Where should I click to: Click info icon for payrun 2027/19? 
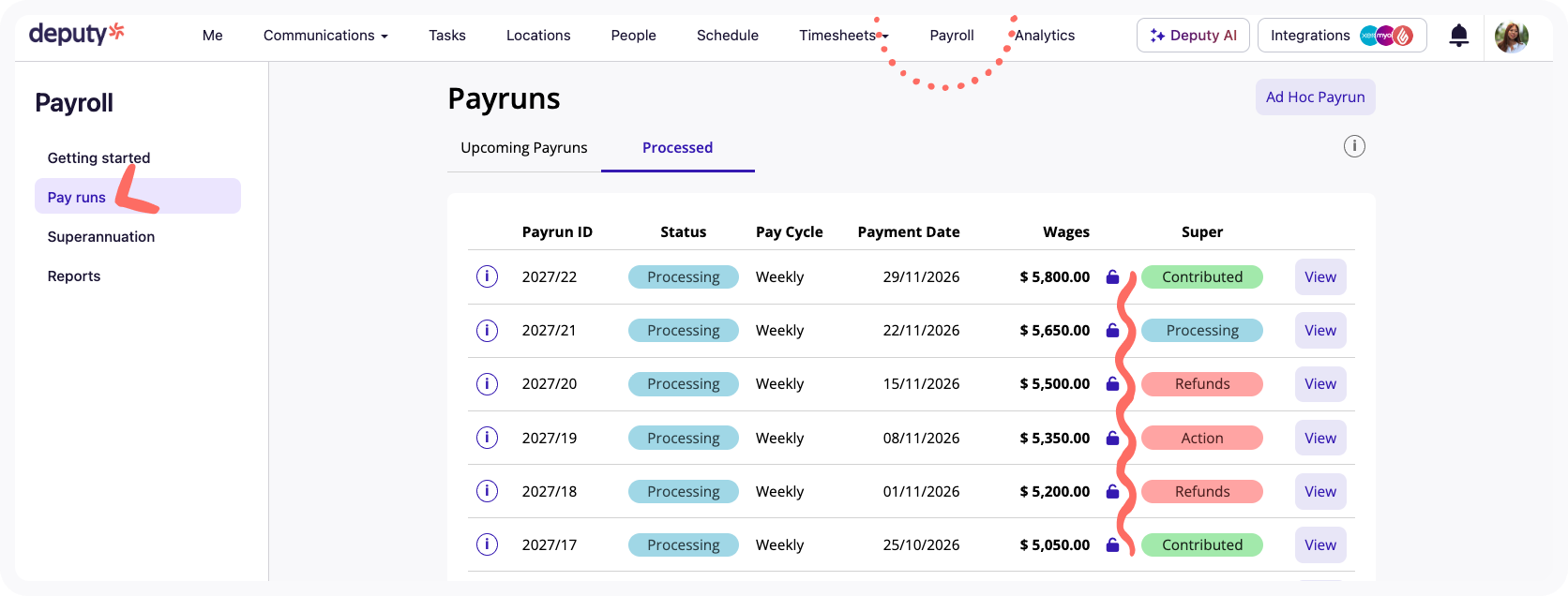point(487,438)
